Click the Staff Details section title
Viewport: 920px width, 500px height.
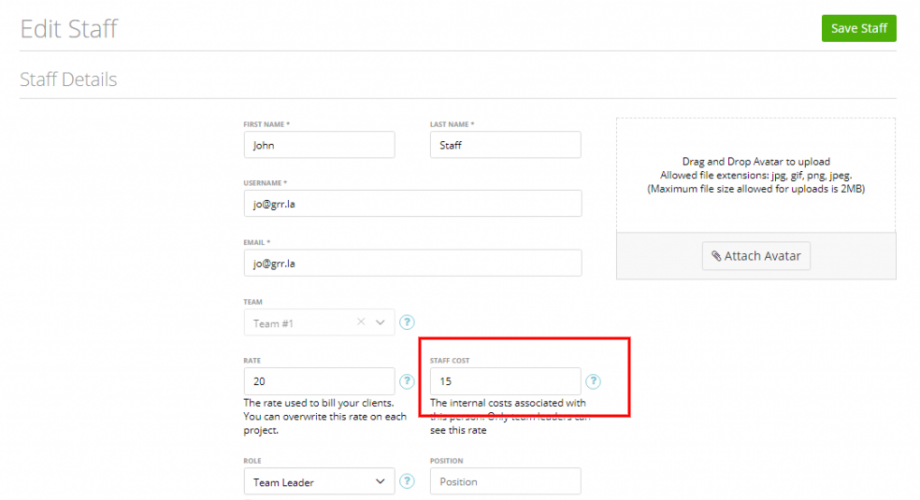[x=69, y=79]
